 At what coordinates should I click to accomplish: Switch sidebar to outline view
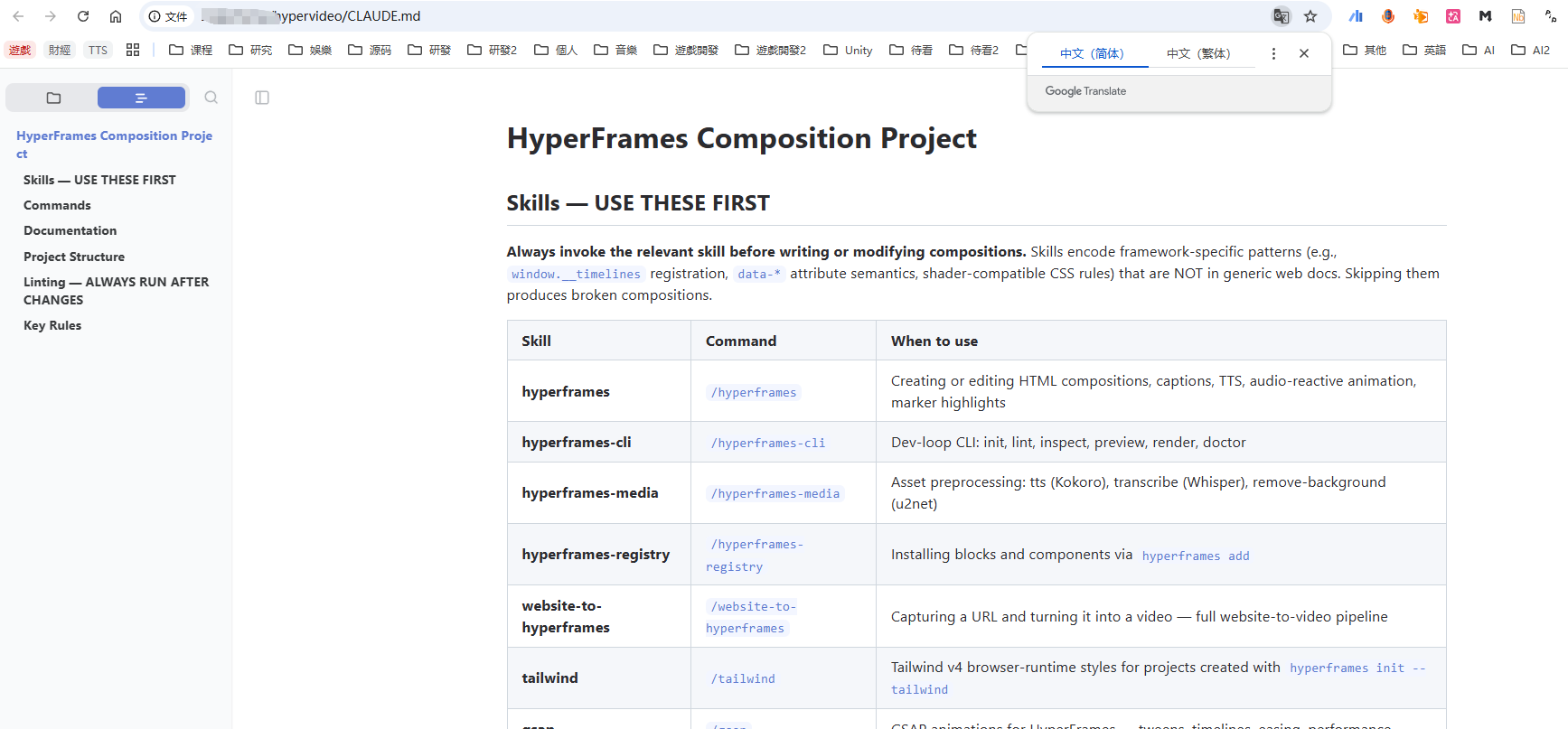click(x=141, y=98)
